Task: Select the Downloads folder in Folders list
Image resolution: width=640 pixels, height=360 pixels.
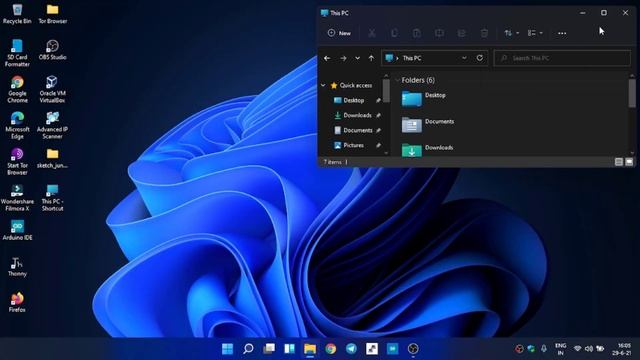Action: [x=427, y=150]
